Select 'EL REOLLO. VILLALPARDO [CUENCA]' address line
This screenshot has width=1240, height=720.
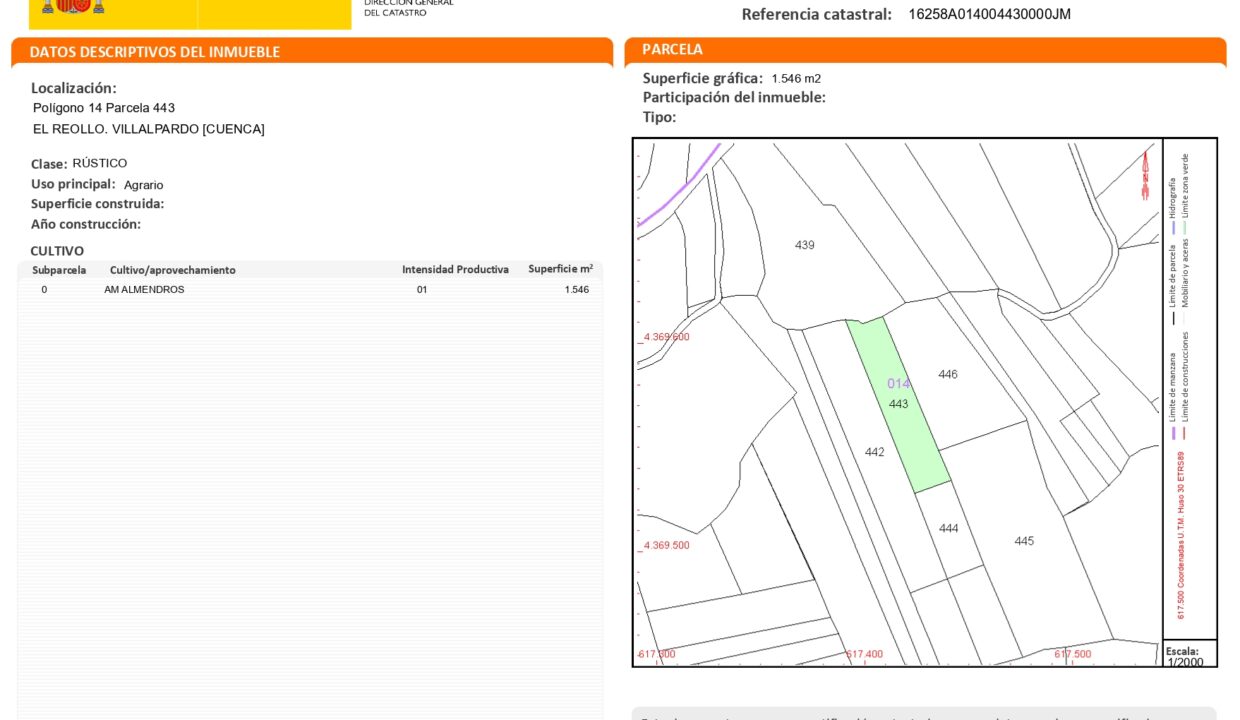[149, 129]
